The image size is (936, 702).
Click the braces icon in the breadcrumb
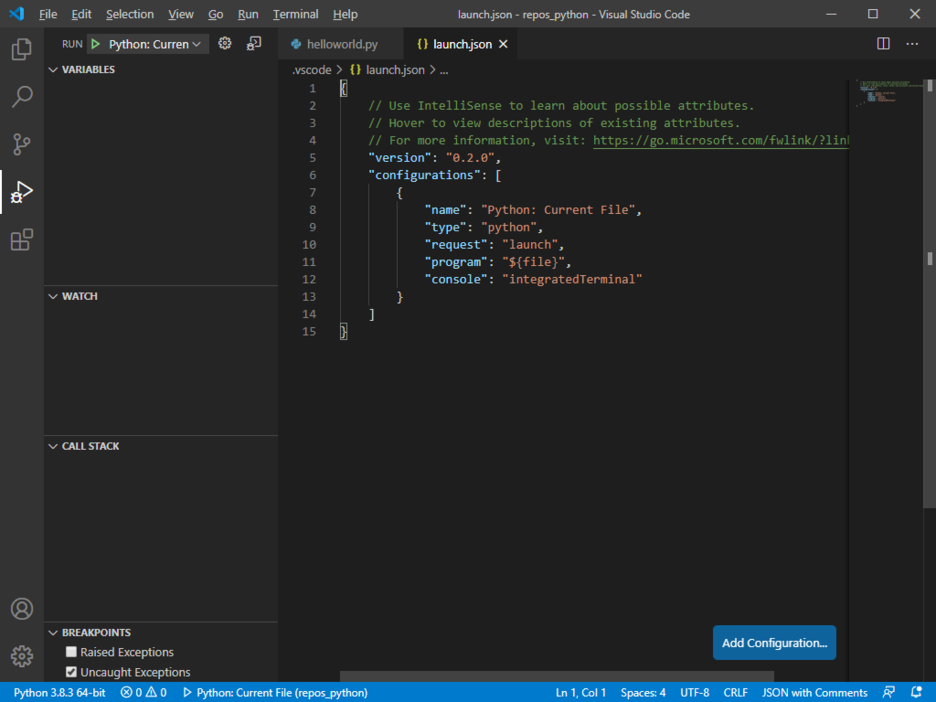355,70
